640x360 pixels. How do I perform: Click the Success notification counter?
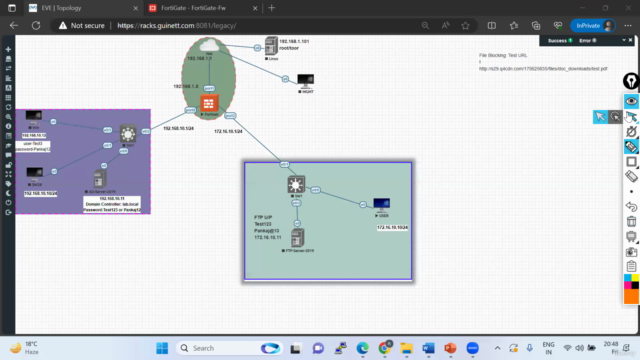[x=560, y=40]
